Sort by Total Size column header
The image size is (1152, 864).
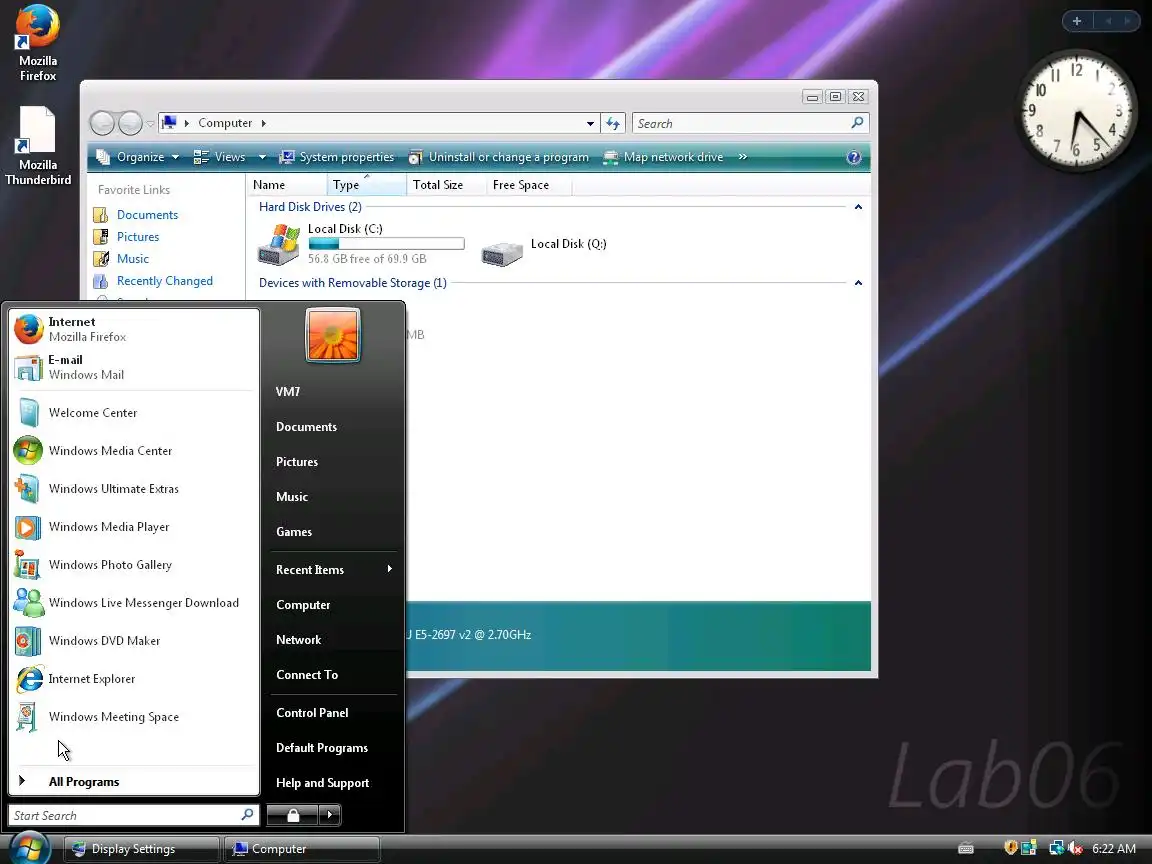(446, 185)
